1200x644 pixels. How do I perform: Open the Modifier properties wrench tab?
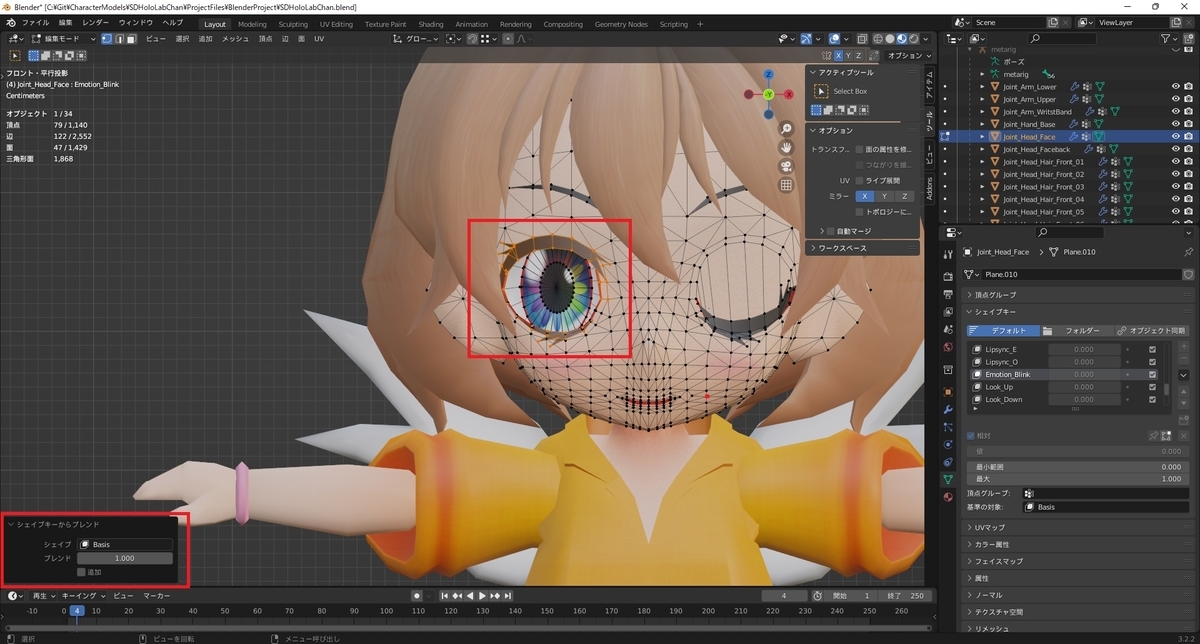[x=948, y=409]
